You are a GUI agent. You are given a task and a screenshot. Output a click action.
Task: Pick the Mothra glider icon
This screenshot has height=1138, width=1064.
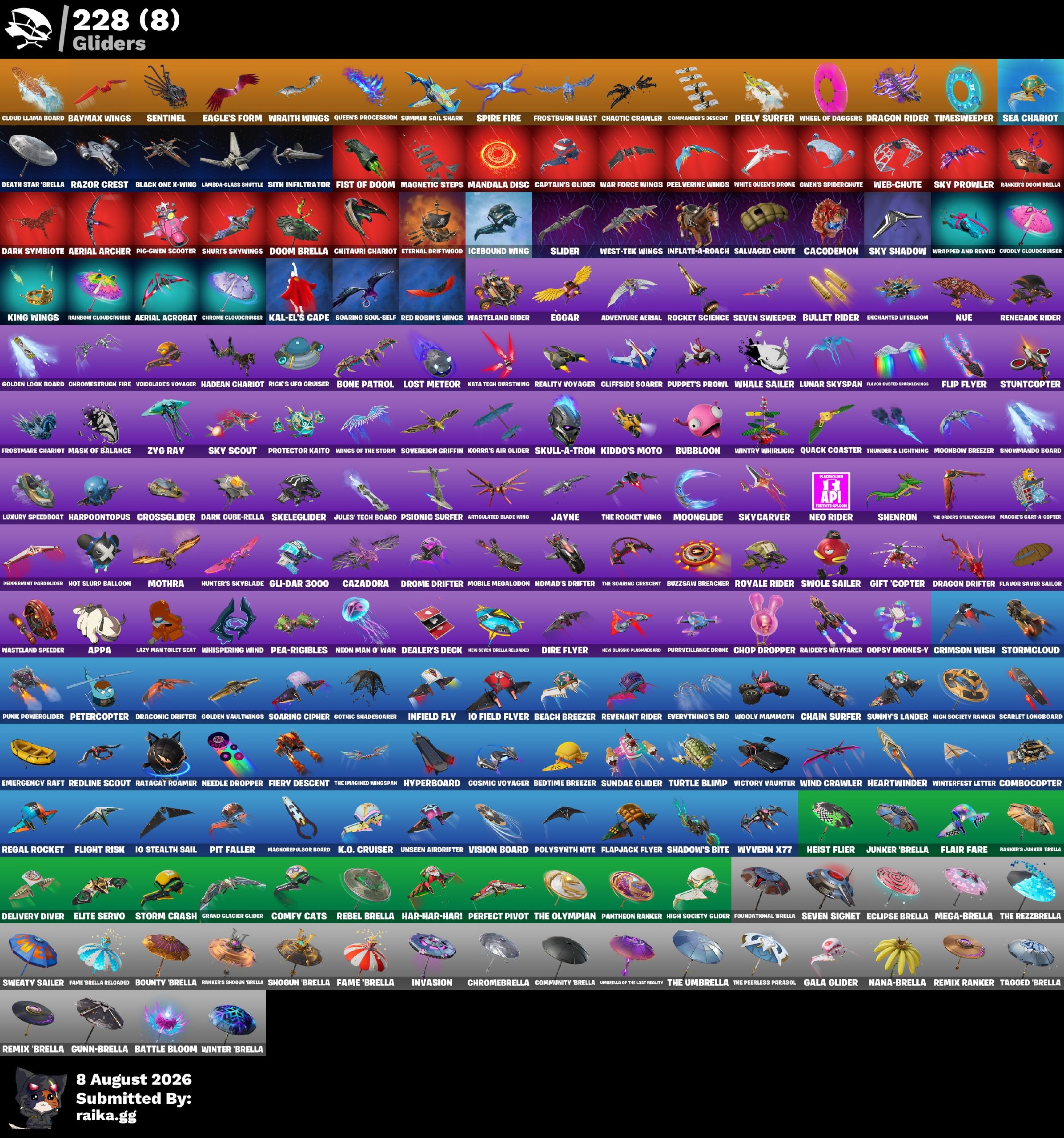pos(166,557)
